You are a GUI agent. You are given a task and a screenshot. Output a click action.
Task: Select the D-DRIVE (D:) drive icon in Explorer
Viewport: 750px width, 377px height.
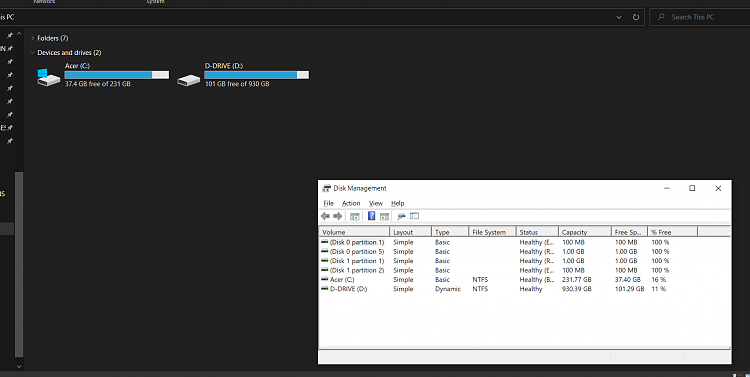pos(188,80)
